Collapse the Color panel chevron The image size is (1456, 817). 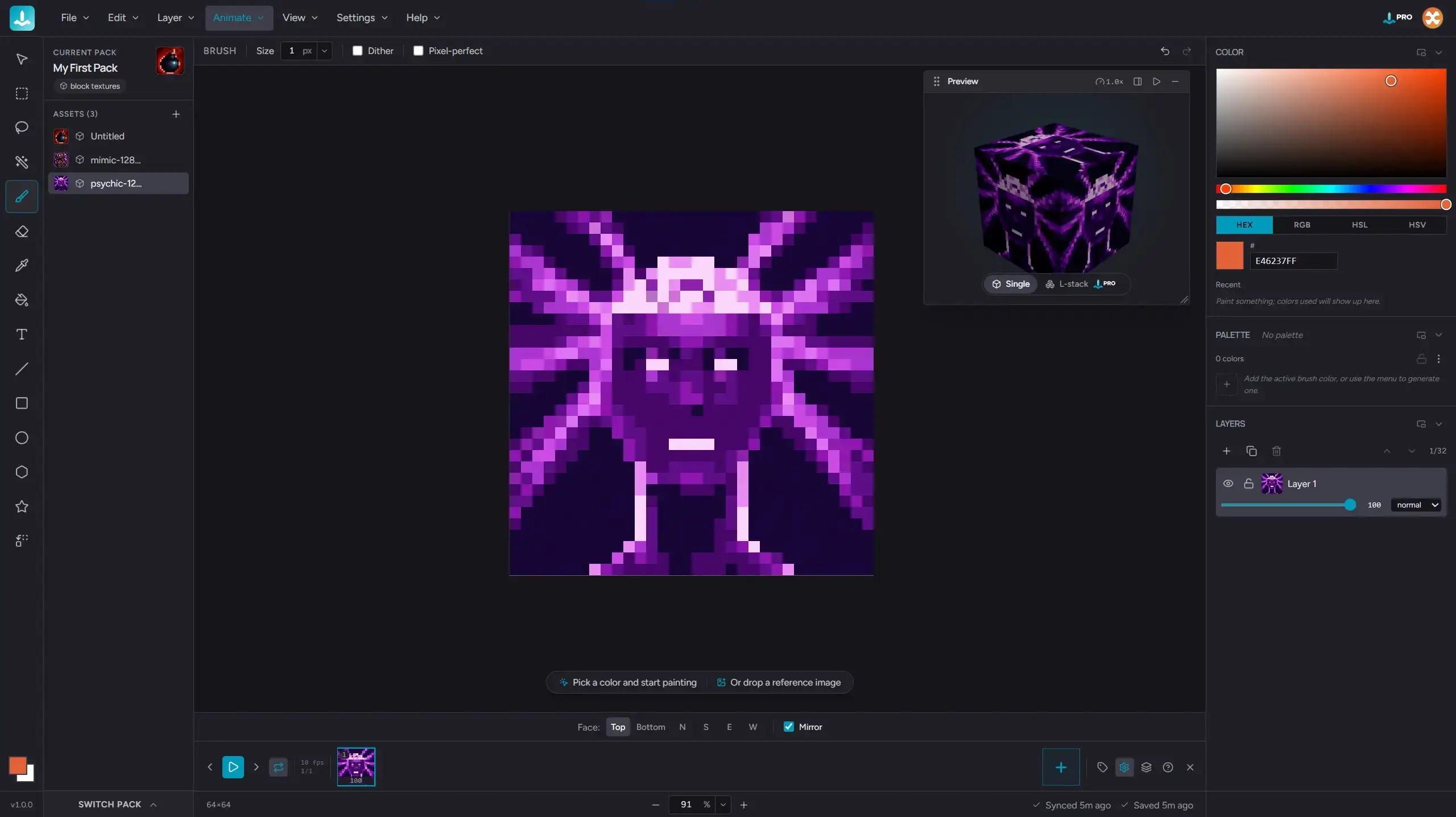tap(1438, 52)
